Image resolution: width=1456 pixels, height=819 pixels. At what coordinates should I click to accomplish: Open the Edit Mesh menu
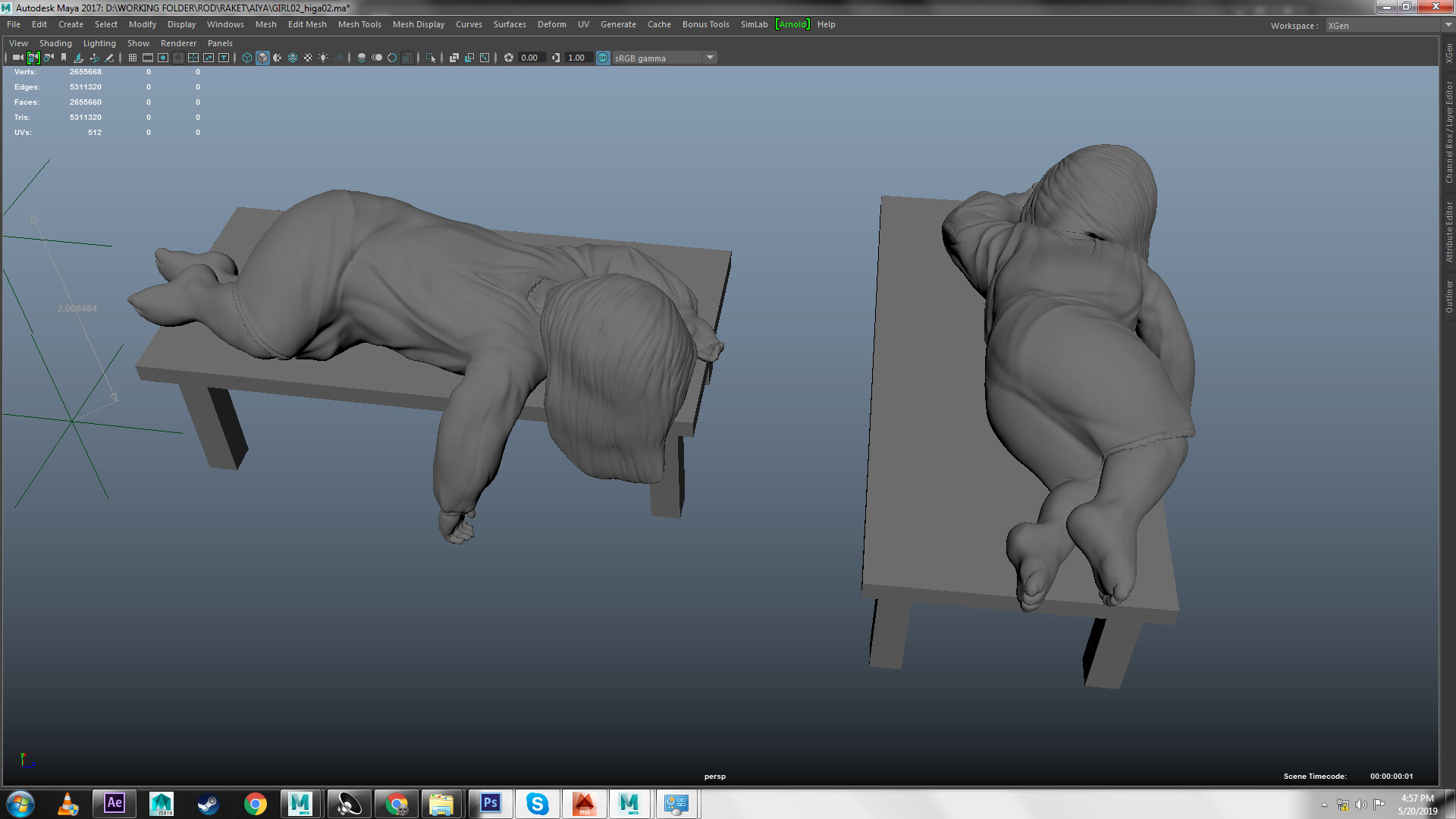tap(307, 24)
